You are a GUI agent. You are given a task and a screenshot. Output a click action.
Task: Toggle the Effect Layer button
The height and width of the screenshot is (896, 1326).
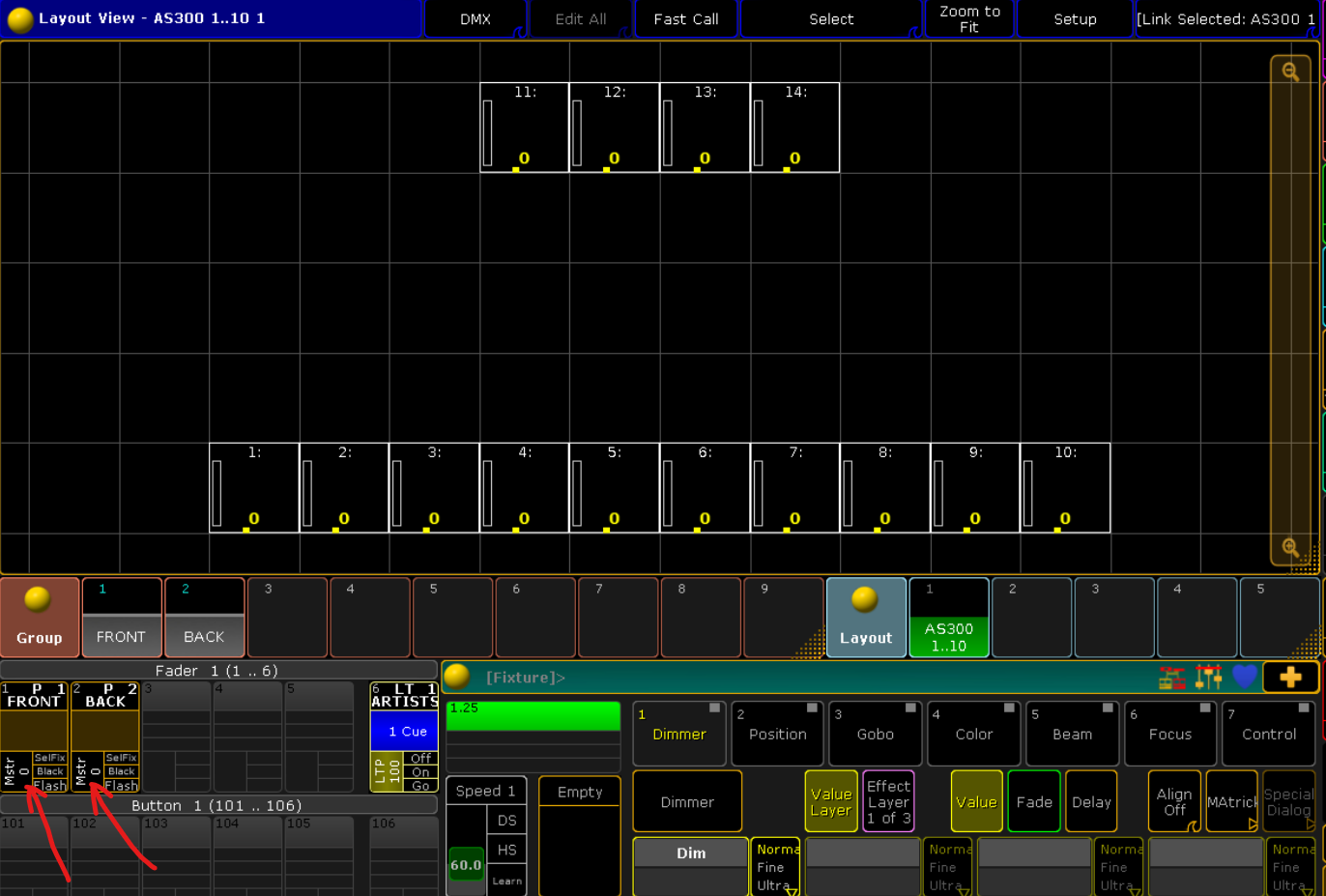coord(888,801)
